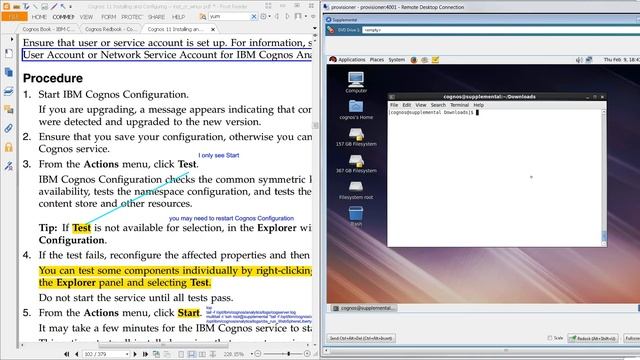This screenshot has width=640, height=360.
Task: Click the network icon in the GNOME panel
Action: pyautogui.click(x=589, y=60)
